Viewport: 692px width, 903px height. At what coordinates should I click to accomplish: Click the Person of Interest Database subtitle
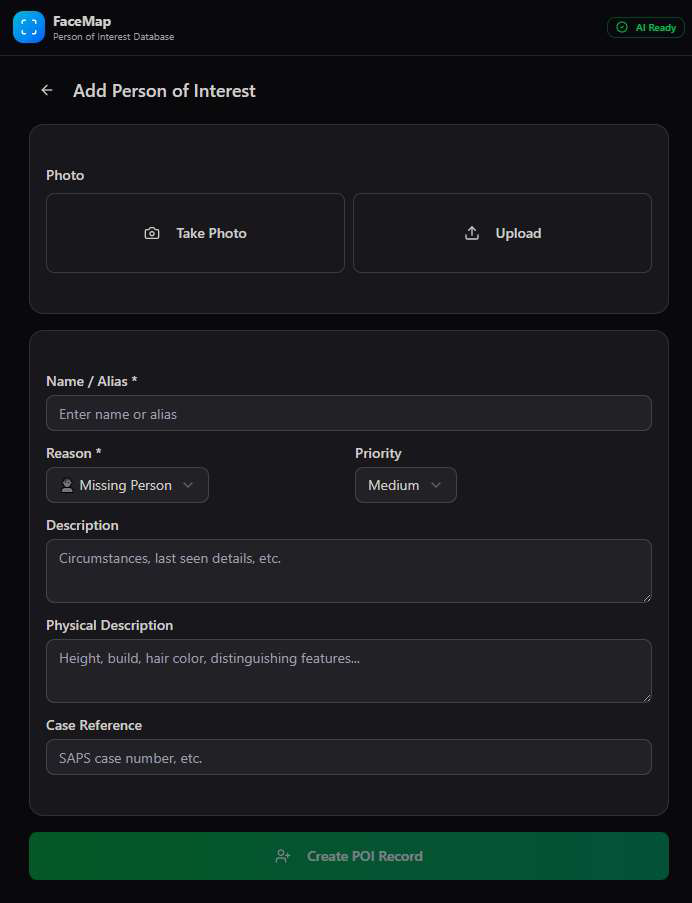[113, 37]
